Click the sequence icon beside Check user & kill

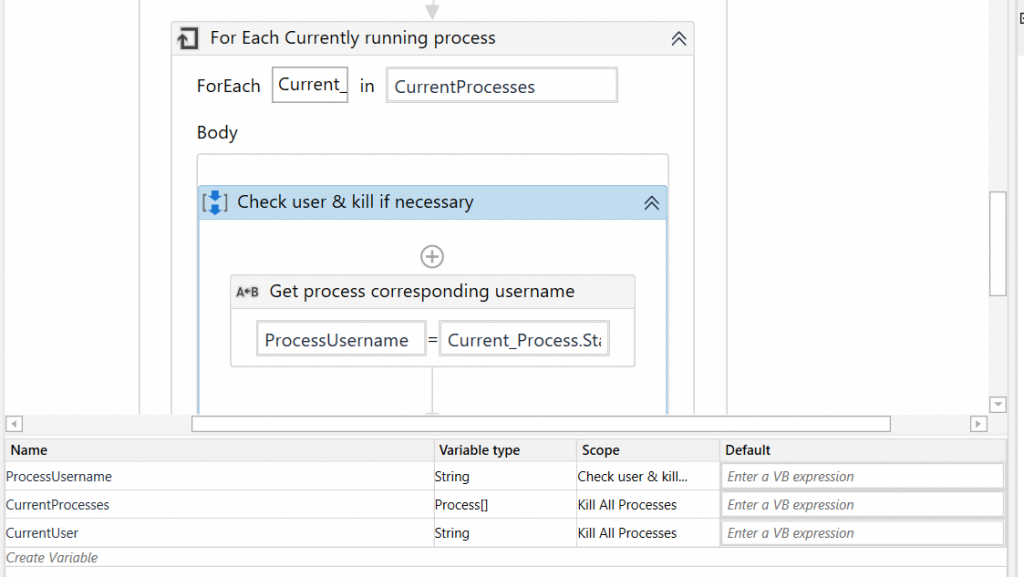click(215, 202)
